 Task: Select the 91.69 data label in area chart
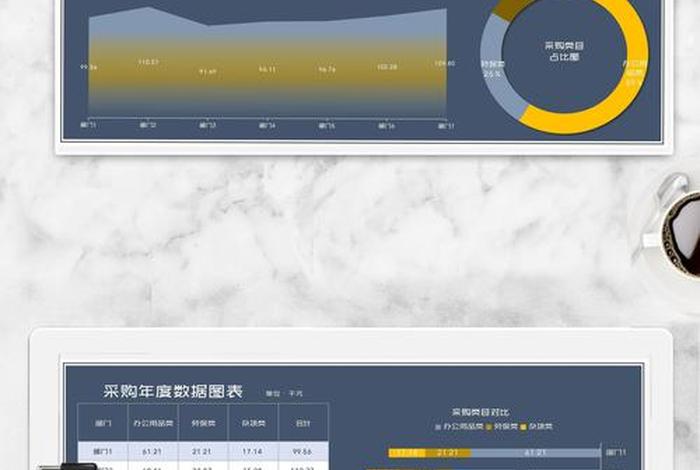pyautogui.click(x=207, y=71)
